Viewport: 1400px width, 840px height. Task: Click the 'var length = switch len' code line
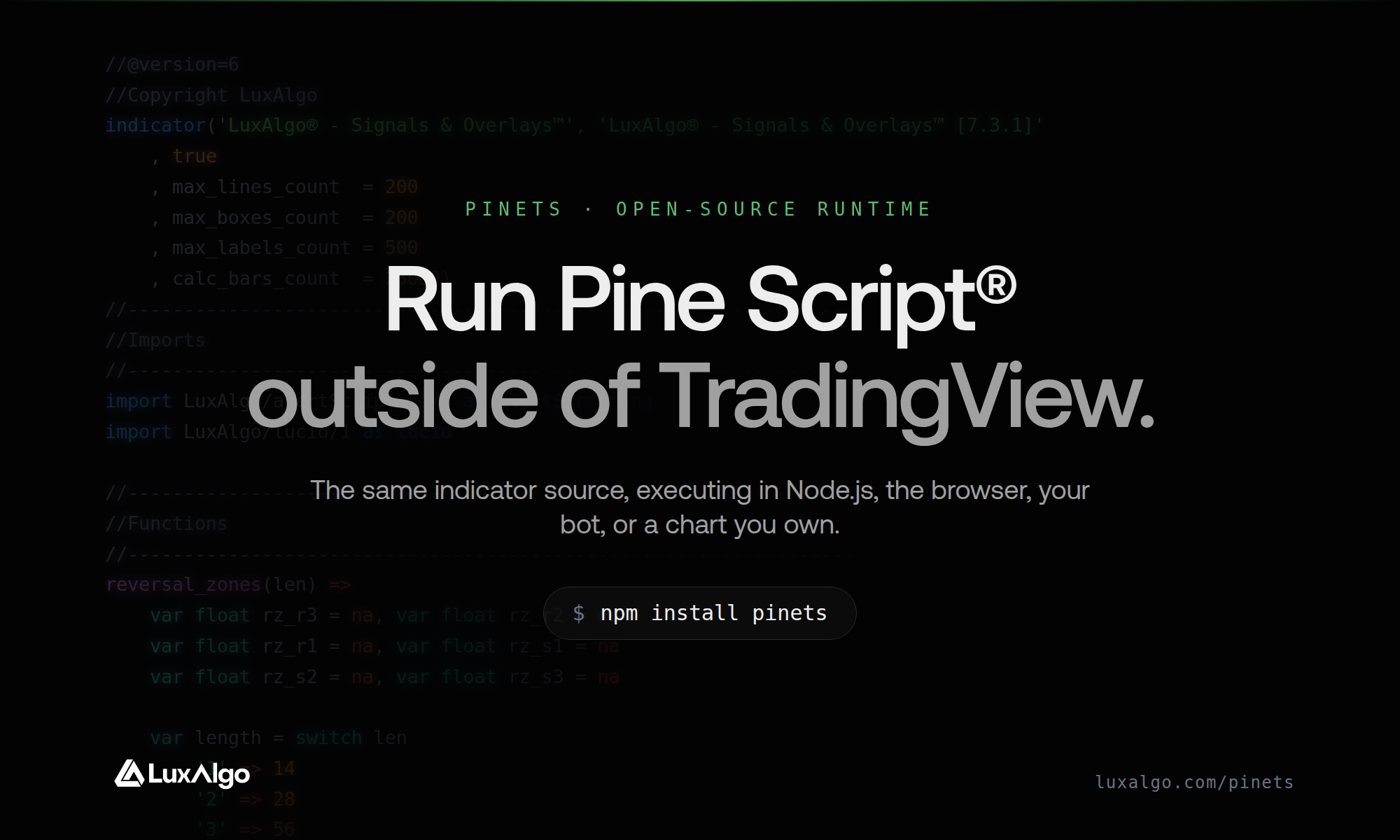click(x=279, y=738)
